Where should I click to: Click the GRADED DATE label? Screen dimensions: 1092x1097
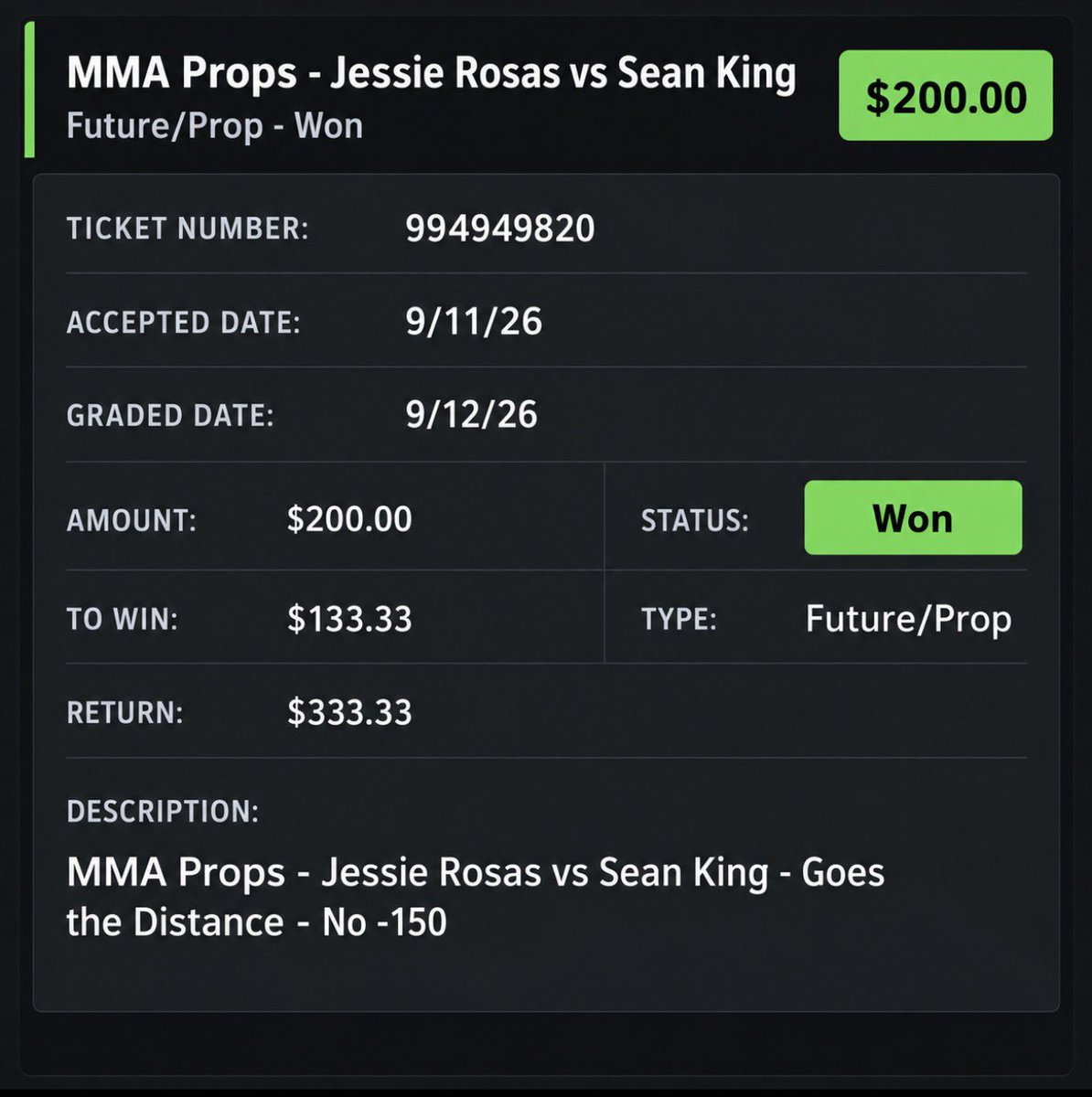click(x=170, y=416)
